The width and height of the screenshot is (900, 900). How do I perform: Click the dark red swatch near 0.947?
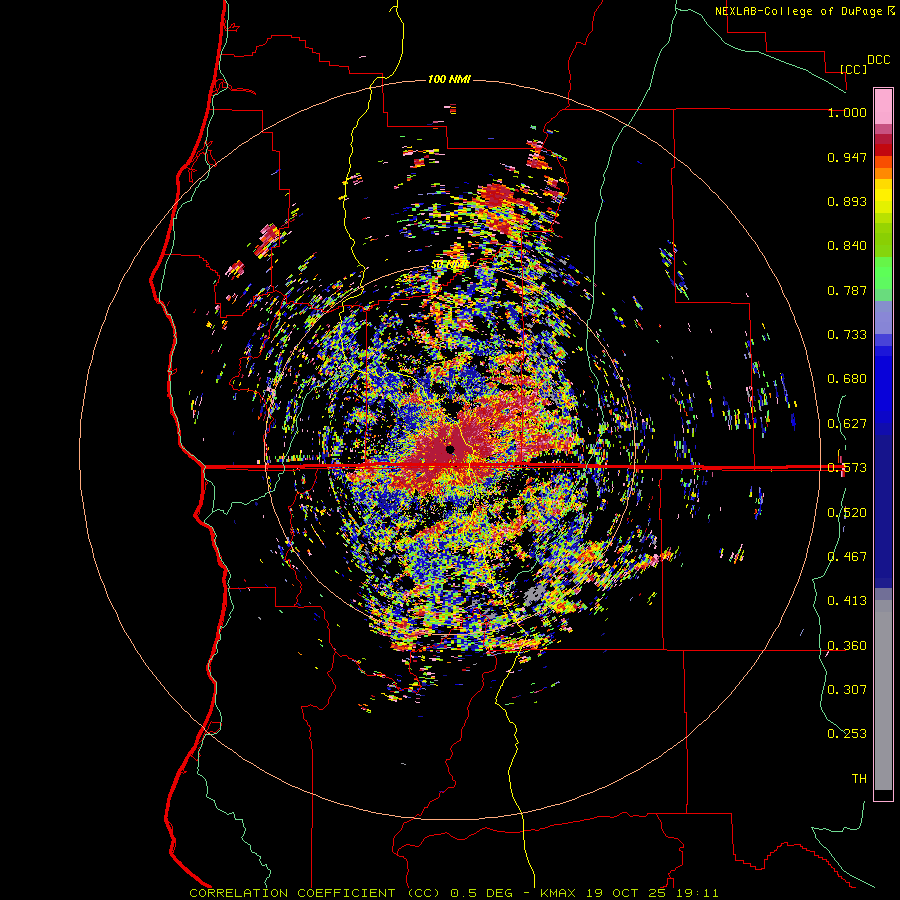pyautogui.click(x=883, y=150)
